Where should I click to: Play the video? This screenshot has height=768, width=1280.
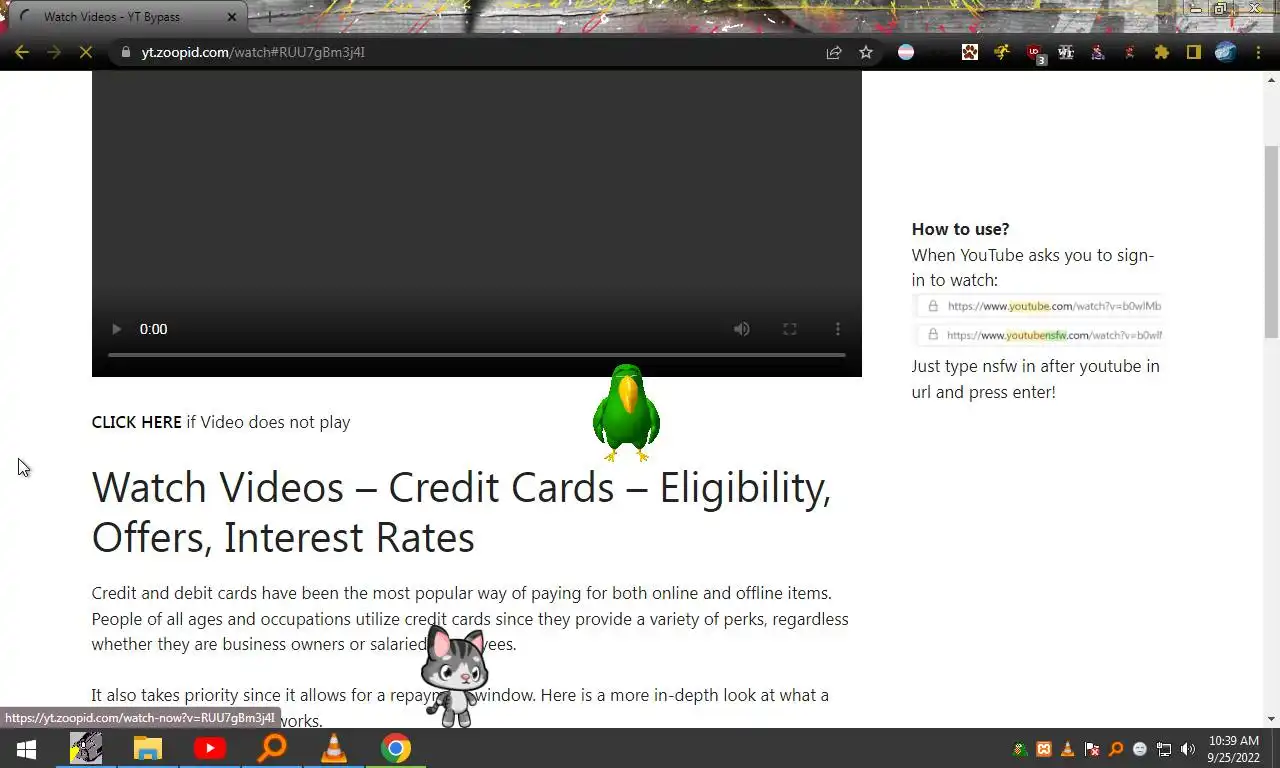[x=116, y=329]
